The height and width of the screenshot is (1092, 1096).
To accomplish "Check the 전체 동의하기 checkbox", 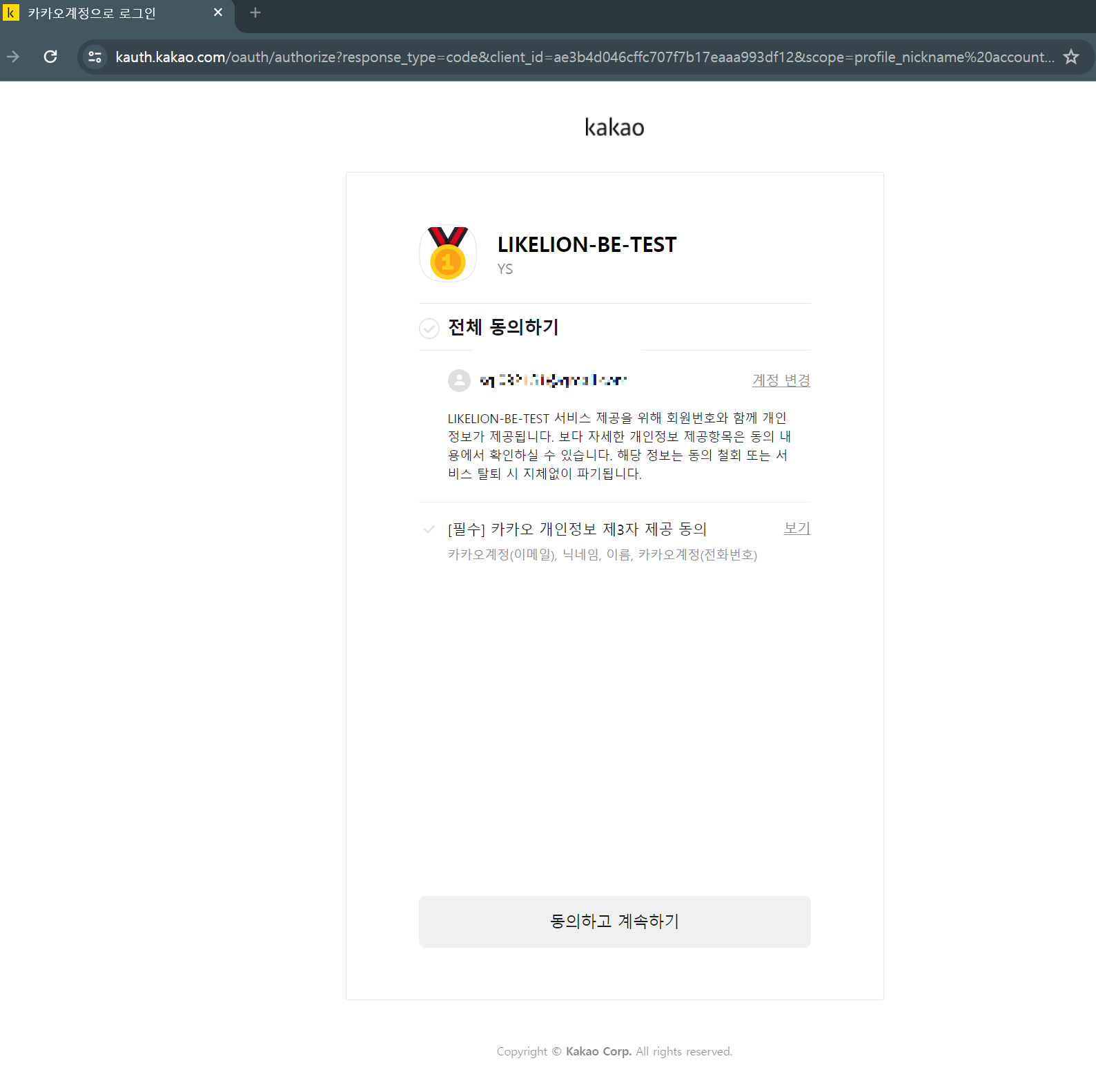I will tap(429, 328).
